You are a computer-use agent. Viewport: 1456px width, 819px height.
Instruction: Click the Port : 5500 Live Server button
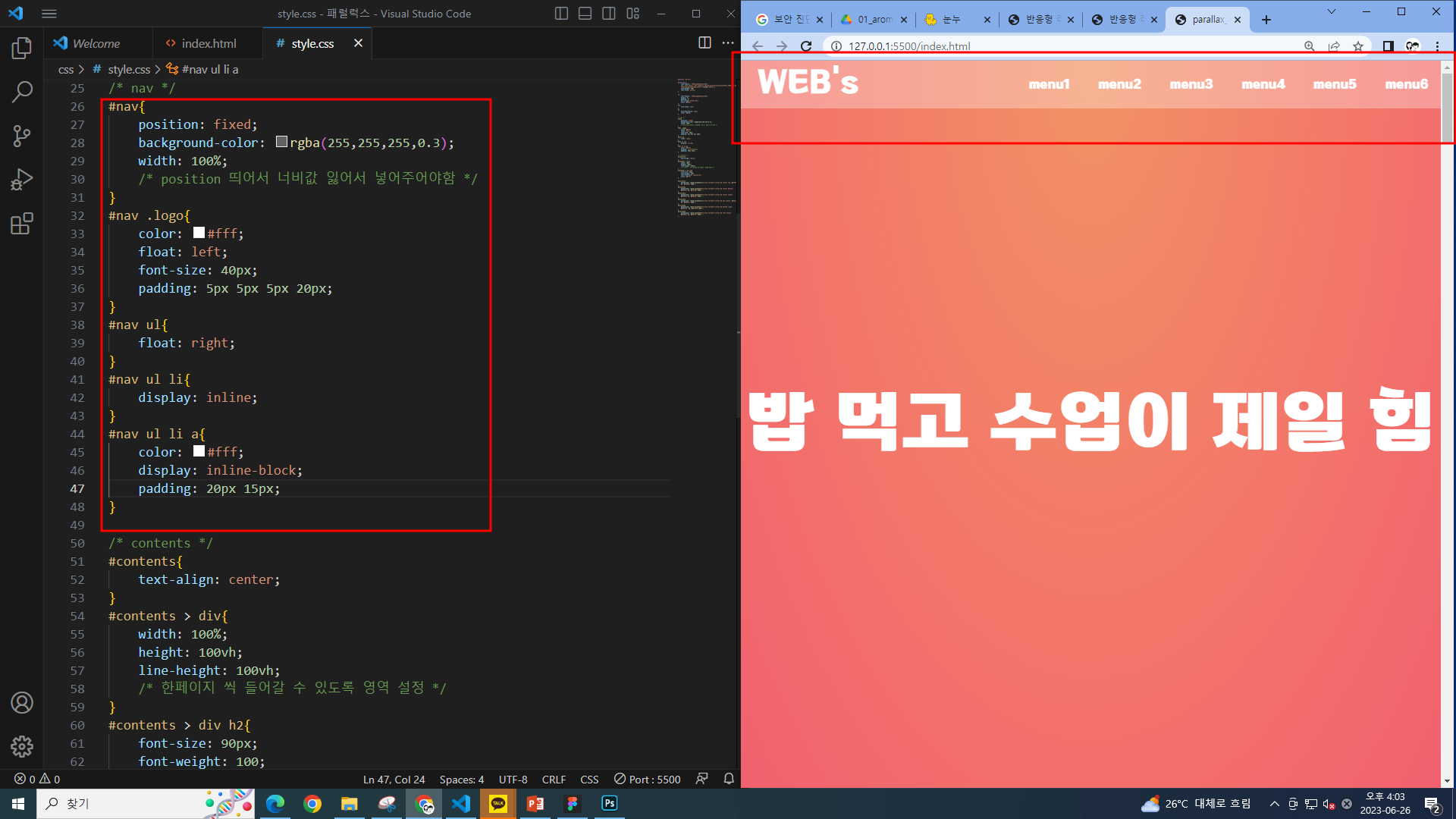(647, 780)
